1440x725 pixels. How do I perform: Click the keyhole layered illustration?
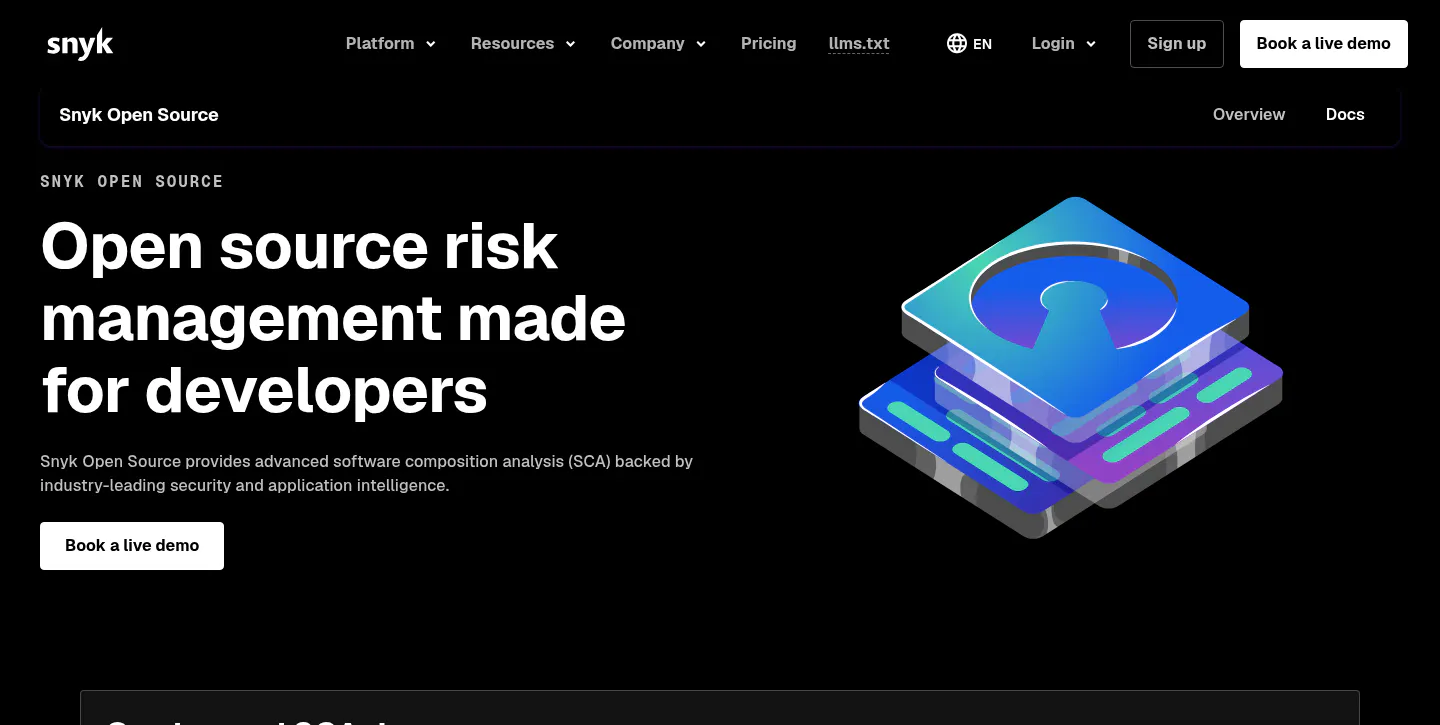tap(1071, 367)
